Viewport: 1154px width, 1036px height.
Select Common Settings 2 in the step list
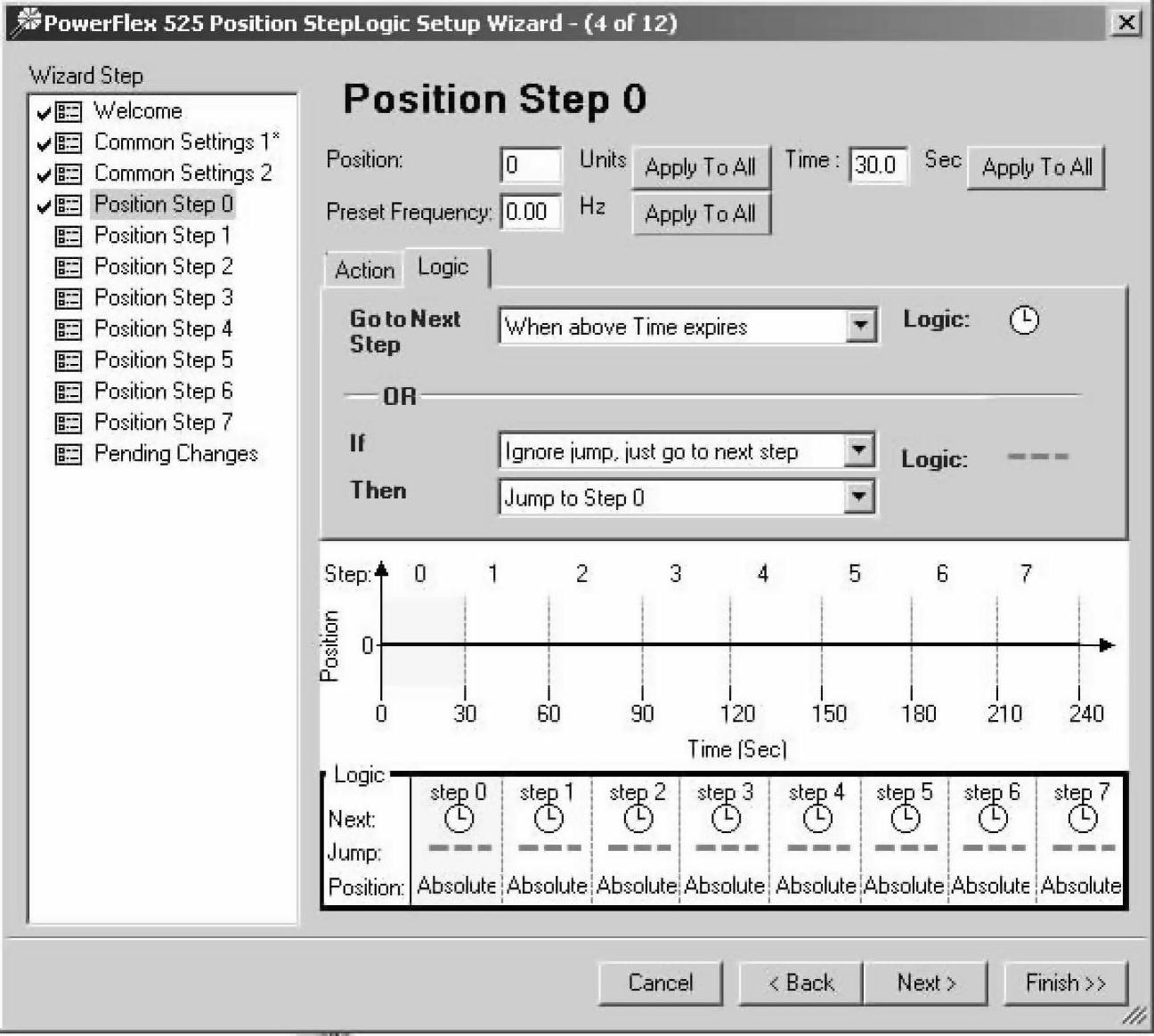(x=183, y=174)
